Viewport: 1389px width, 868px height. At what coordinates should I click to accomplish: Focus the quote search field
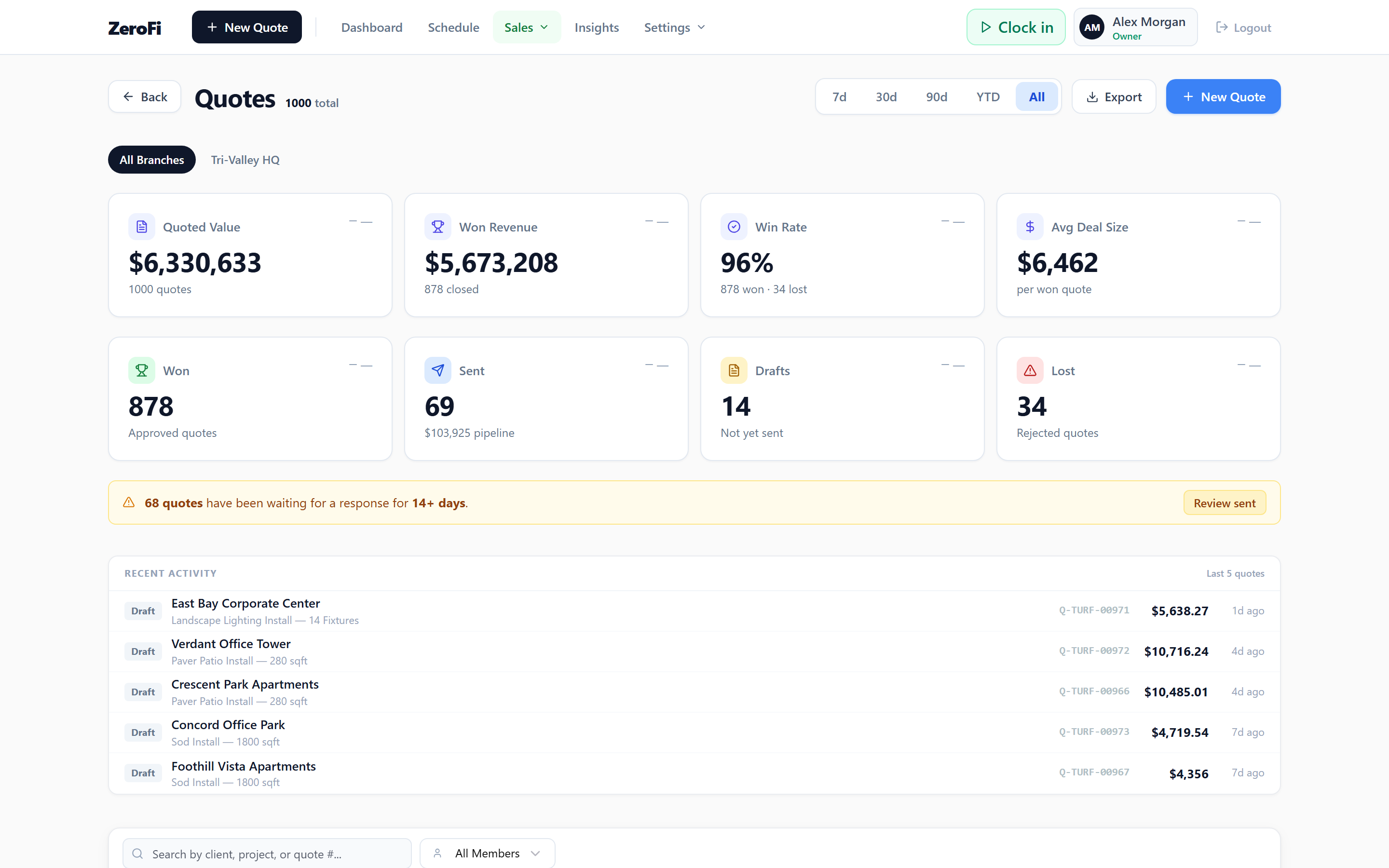pos(267,854)
